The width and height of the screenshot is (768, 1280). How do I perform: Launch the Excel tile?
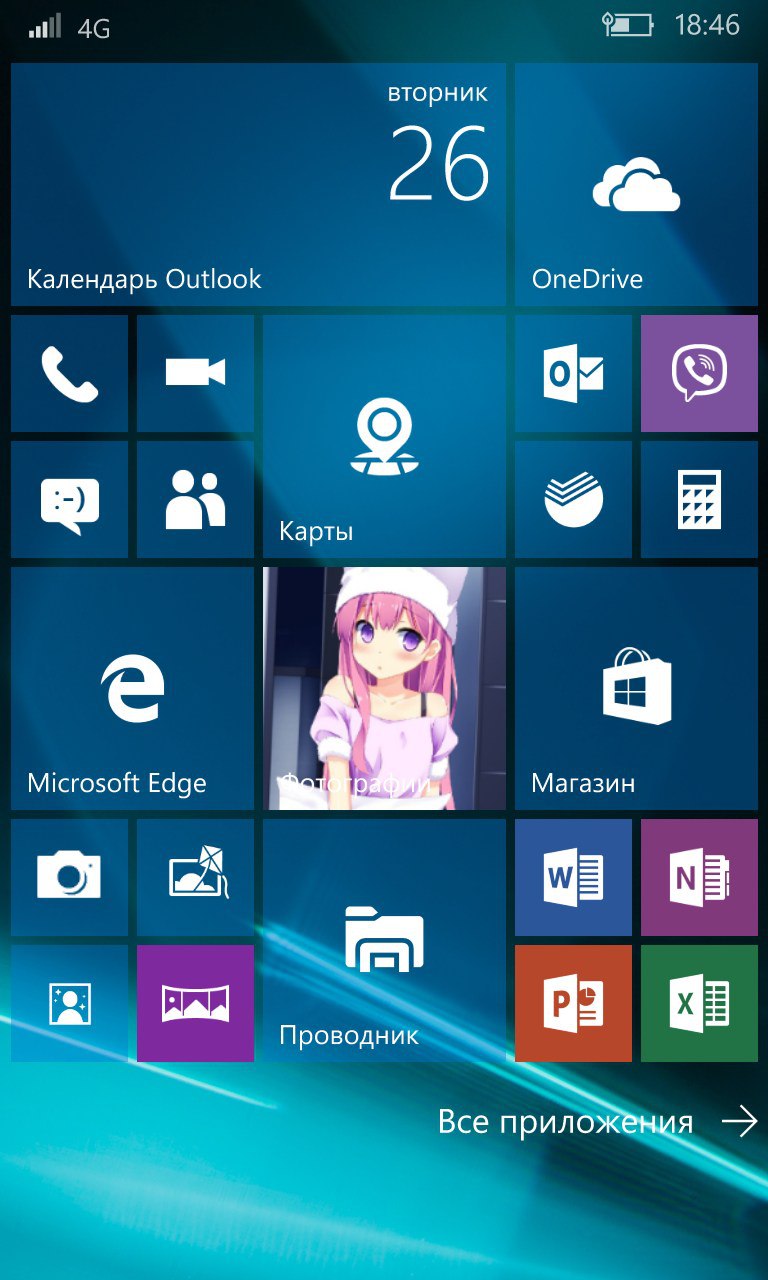tap(699, 1003)
